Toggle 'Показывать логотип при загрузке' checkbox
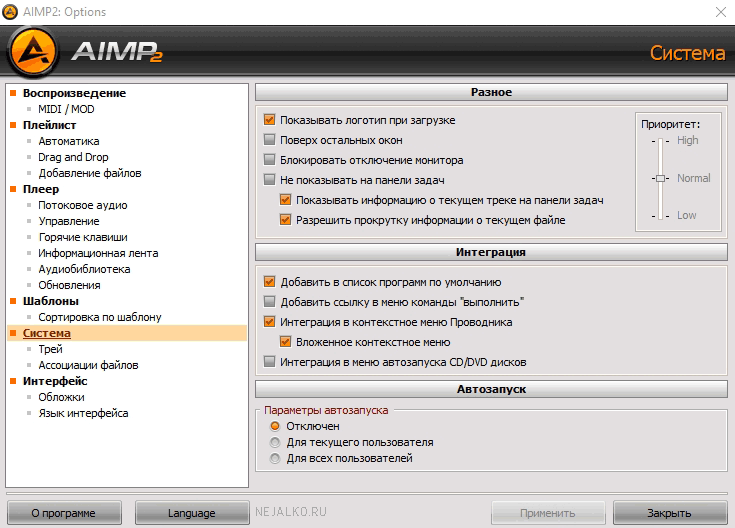The width and height of the screenshot is (735, 528). (x=270, y=120)
